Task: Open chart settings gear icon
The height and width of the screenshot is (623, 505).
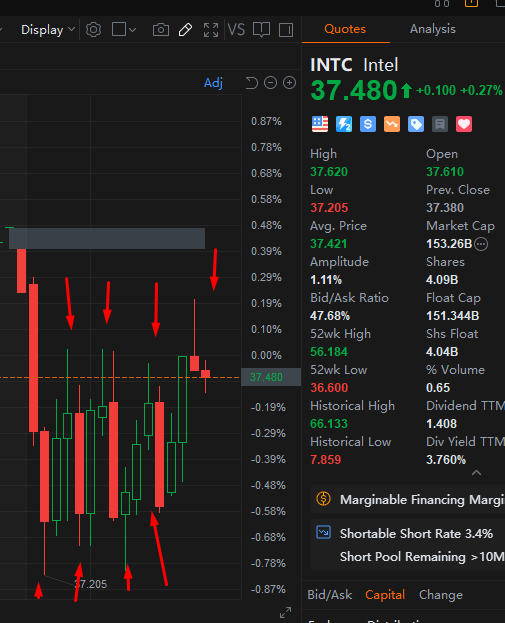Action: tap(93, 30)
